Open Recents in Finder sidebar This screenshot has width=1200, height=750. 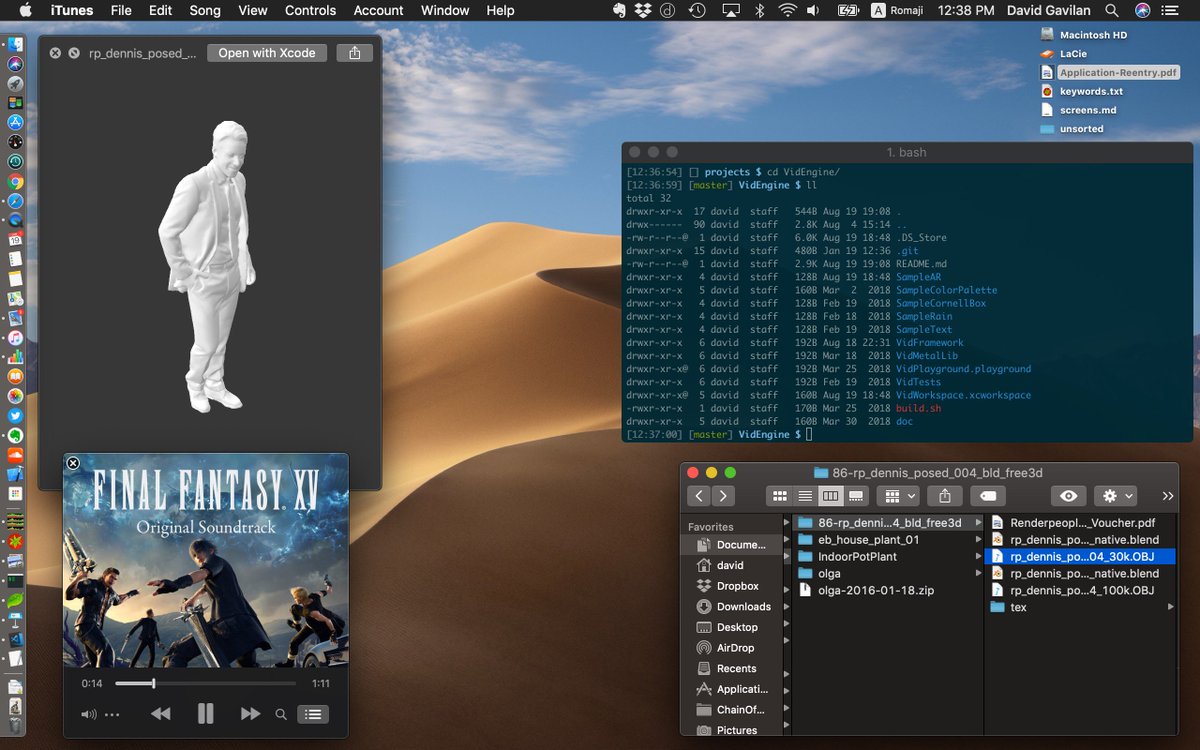736,669
